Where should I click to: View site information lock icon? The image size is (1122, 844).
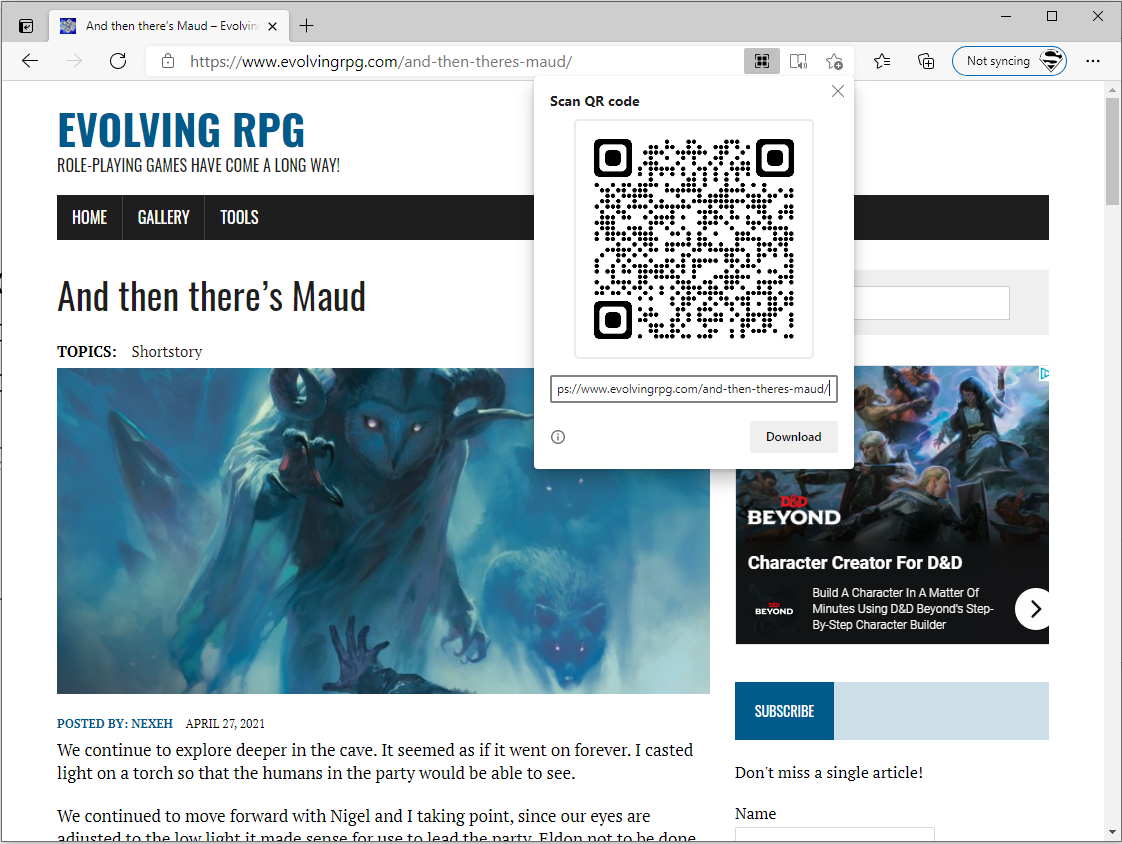[x=167, y=62]
